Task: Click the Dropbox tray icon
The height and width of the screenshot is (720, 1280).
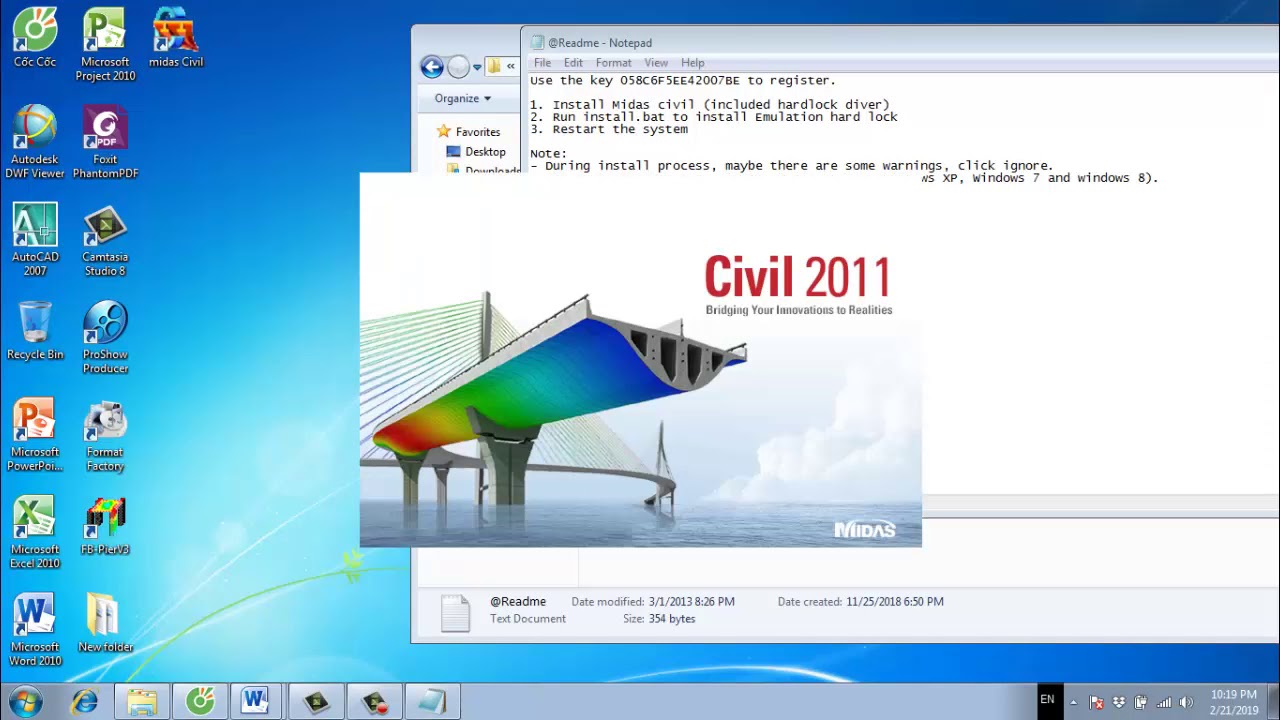Action: [x=1119, y=702]
